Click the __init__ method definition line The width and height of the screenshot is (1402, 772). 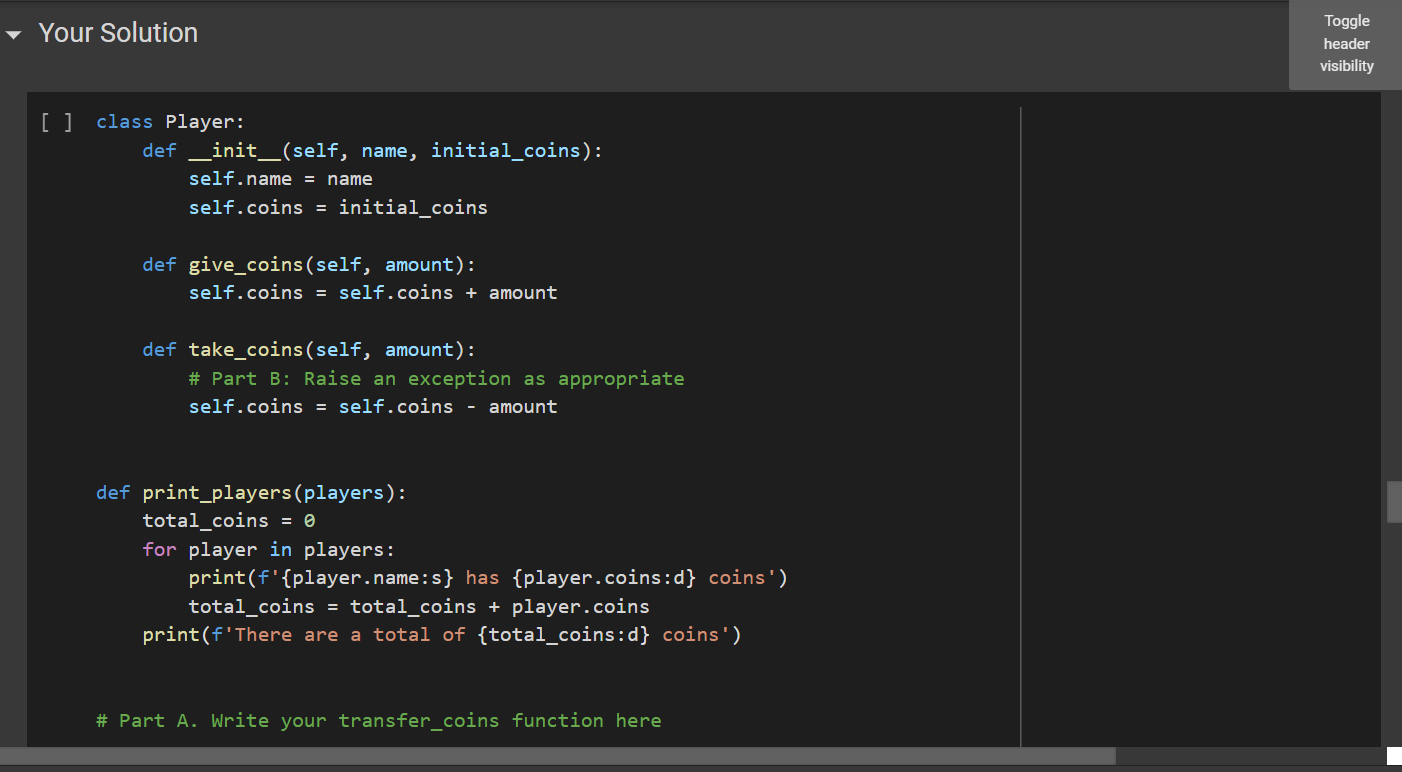click(x=370, y=150)
